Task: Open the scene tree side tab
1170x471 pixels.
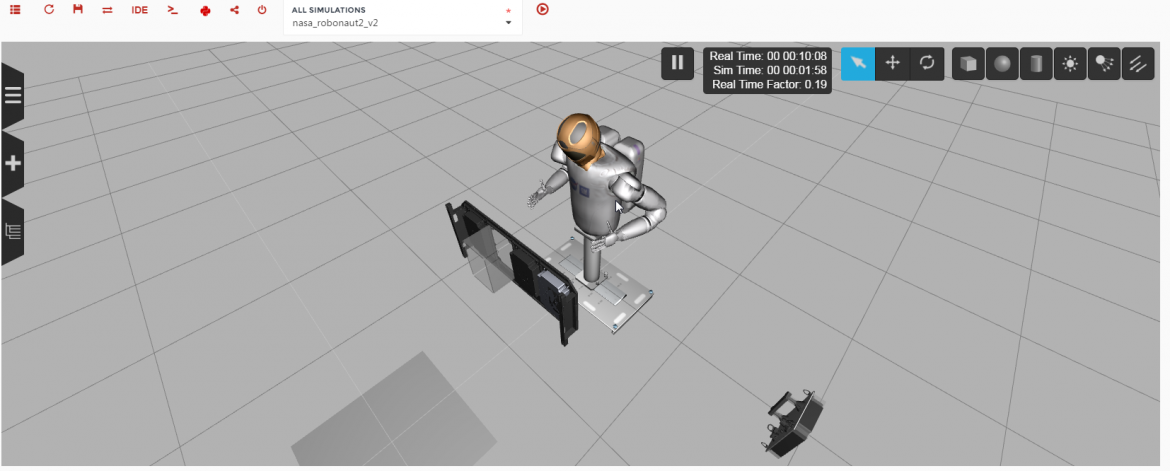Action: (x=13, y=231)
